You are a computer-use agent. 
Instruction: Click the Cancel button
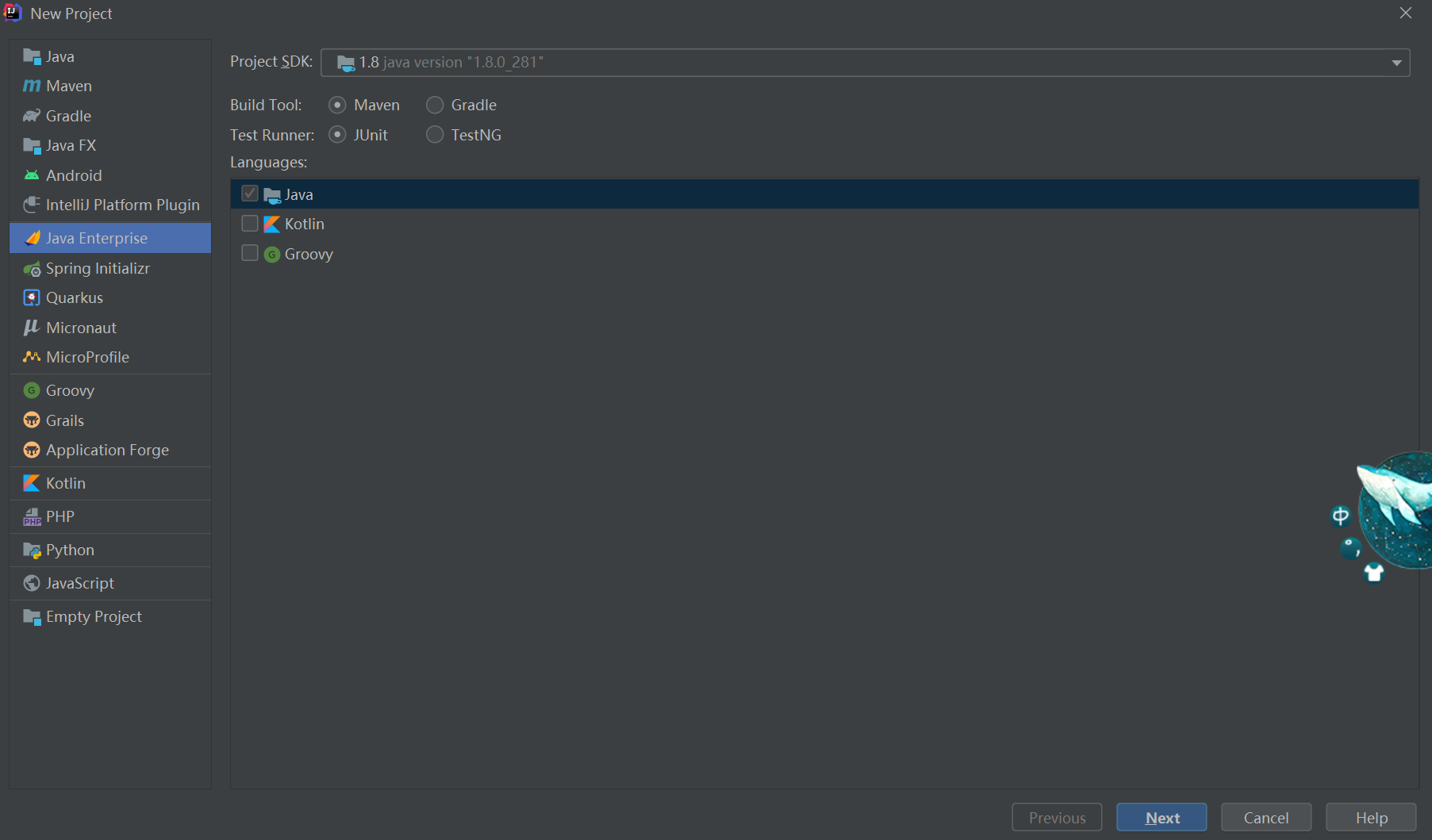1266,818
